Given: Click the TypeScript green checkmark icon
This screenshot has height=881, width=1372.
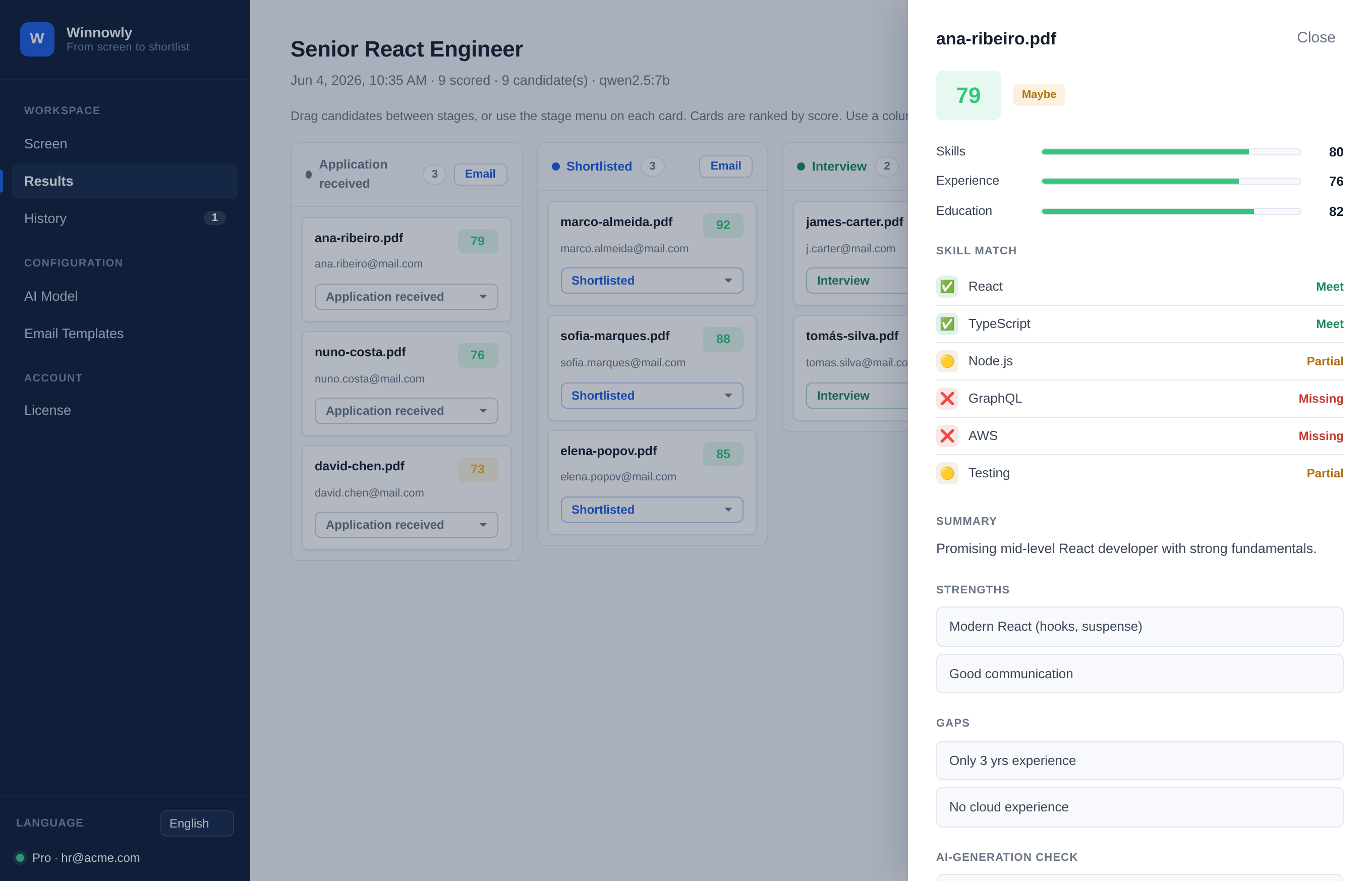Looking at the screenshot, I should [x=946, y=324].
